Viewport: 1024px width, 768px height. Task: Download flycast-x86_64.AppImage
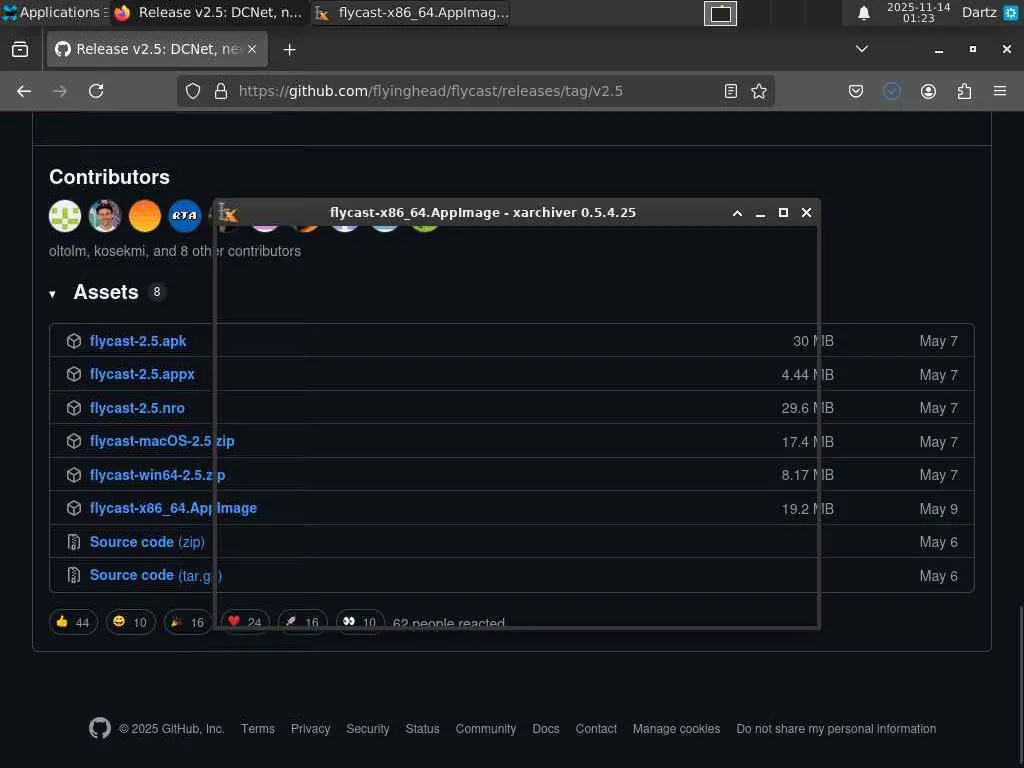pyautogui.click(x=173, y=508)
